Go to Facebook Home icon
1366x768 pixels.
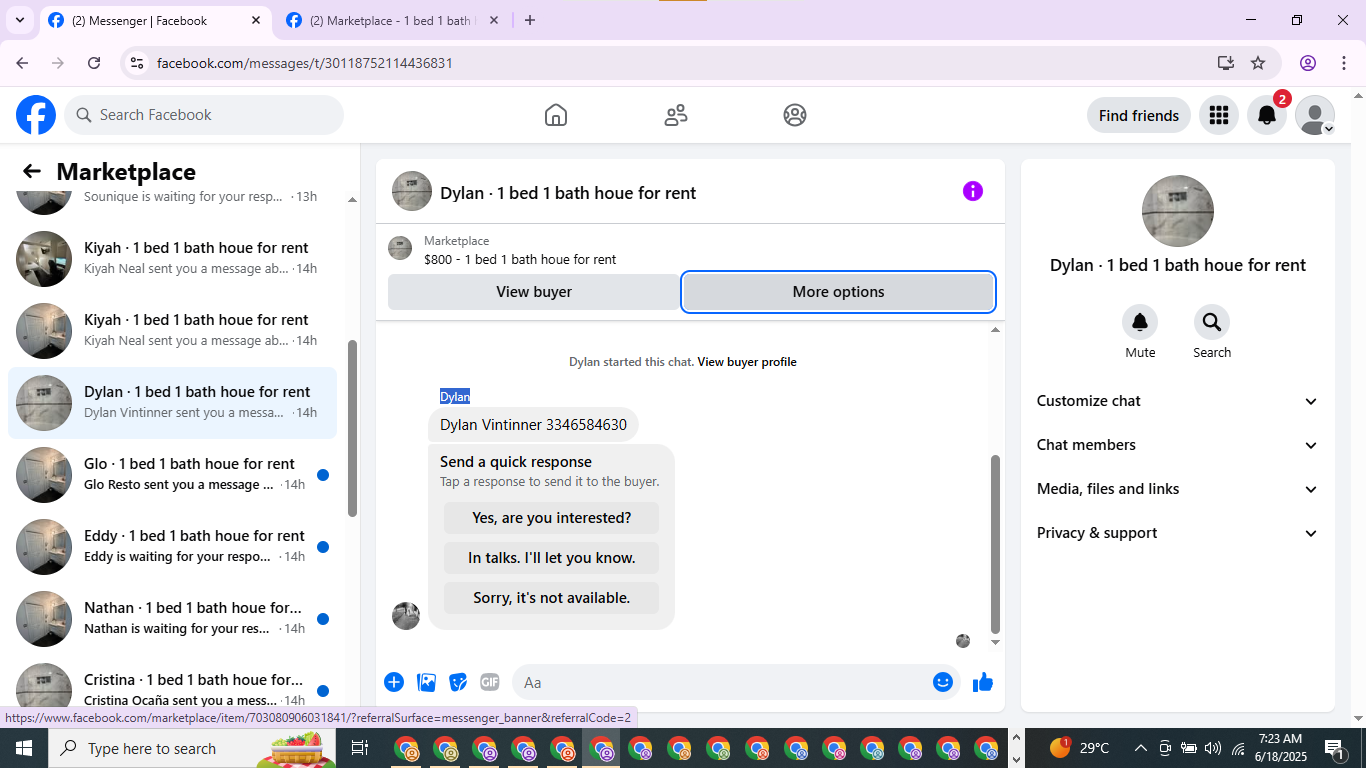(x=556, y=115)
